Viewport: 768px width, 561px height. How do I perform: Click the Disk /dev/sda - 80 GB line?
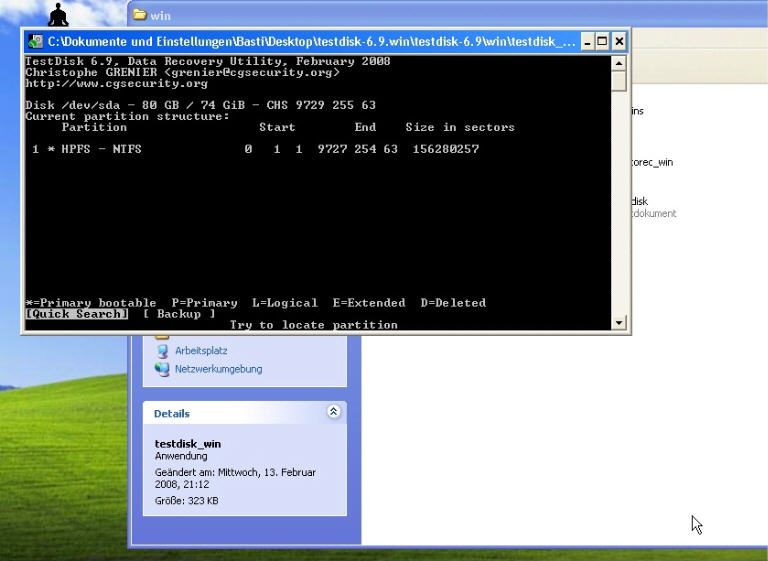pyautogui.click(x=200, y=105)
